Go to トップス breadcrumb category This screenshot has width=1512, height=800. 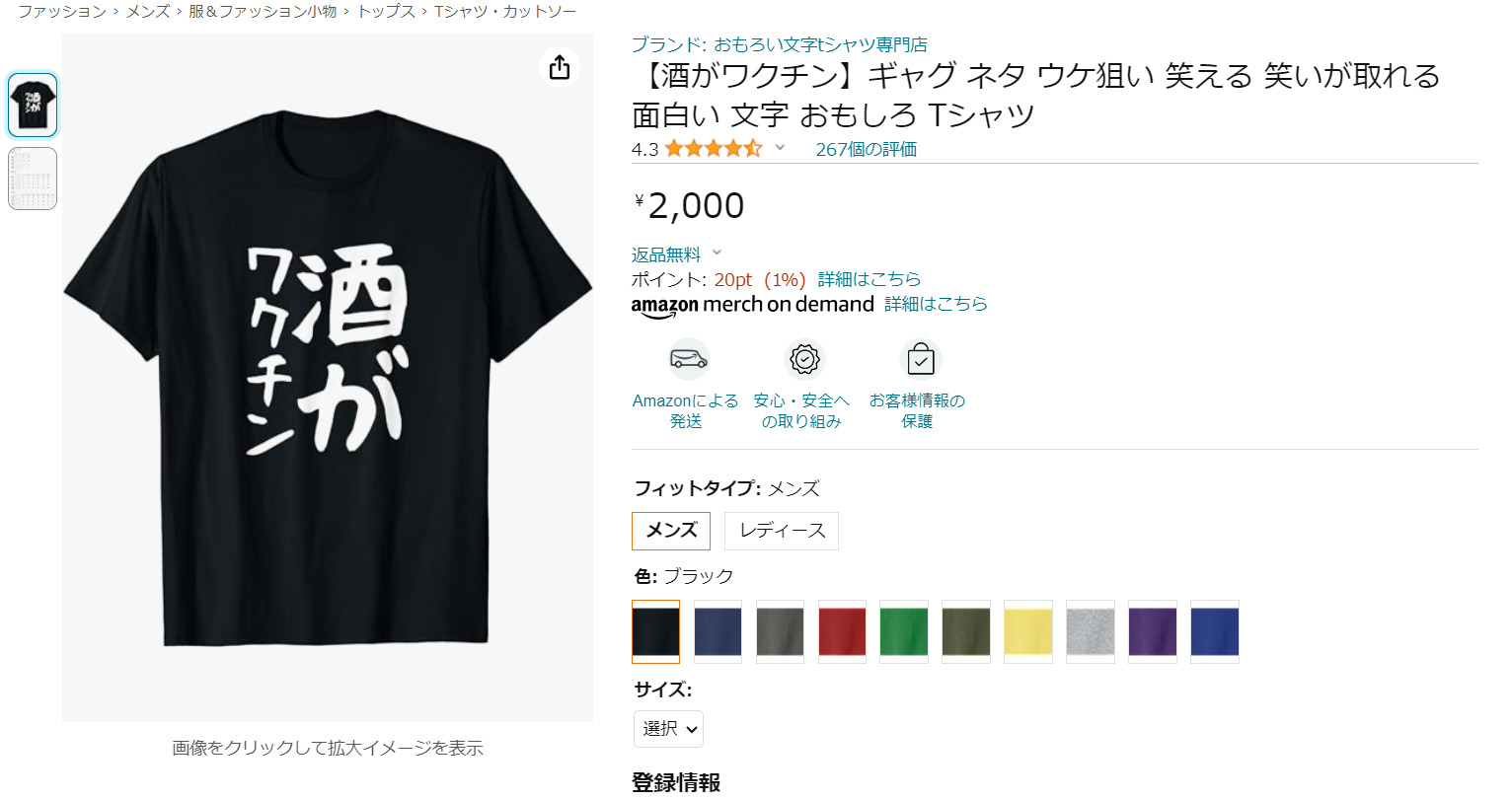coord(386,12)
